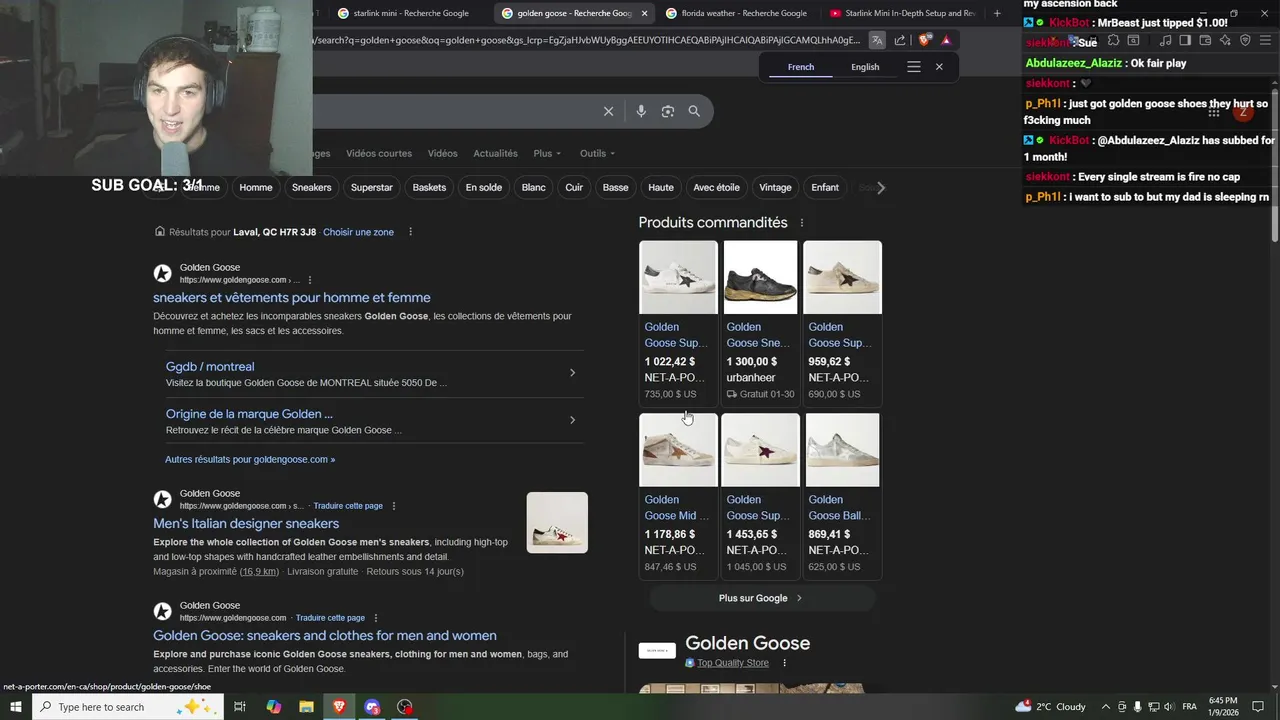Apply the Vintage filter chip
The height and width of the screenshot is (720, 1280).
pyautogui.click(x=775, y=187)
